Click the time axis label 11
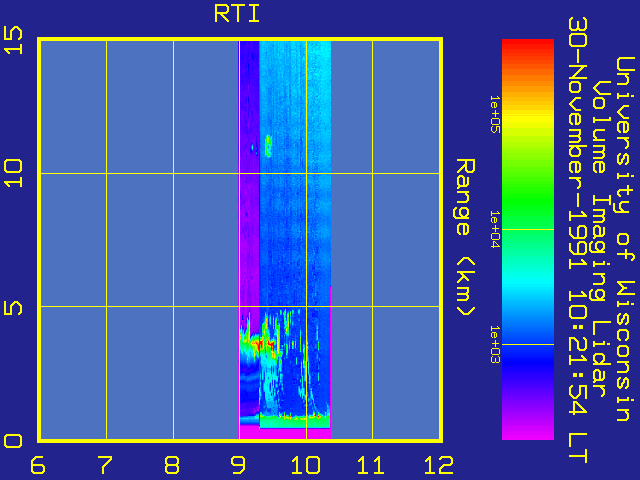The height and width of the screenshot is (480, 640). coord(371,465)
